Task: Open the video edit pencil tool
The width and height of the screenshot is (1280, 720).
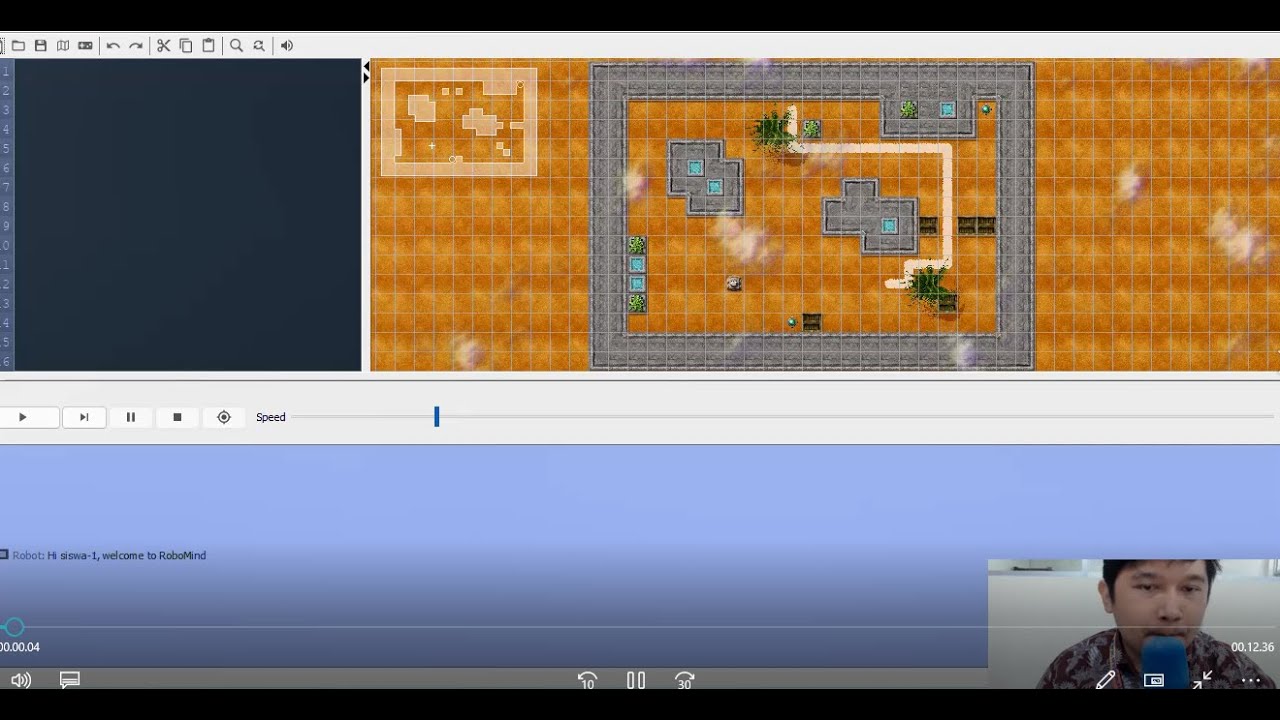Action: [1105, 680]
